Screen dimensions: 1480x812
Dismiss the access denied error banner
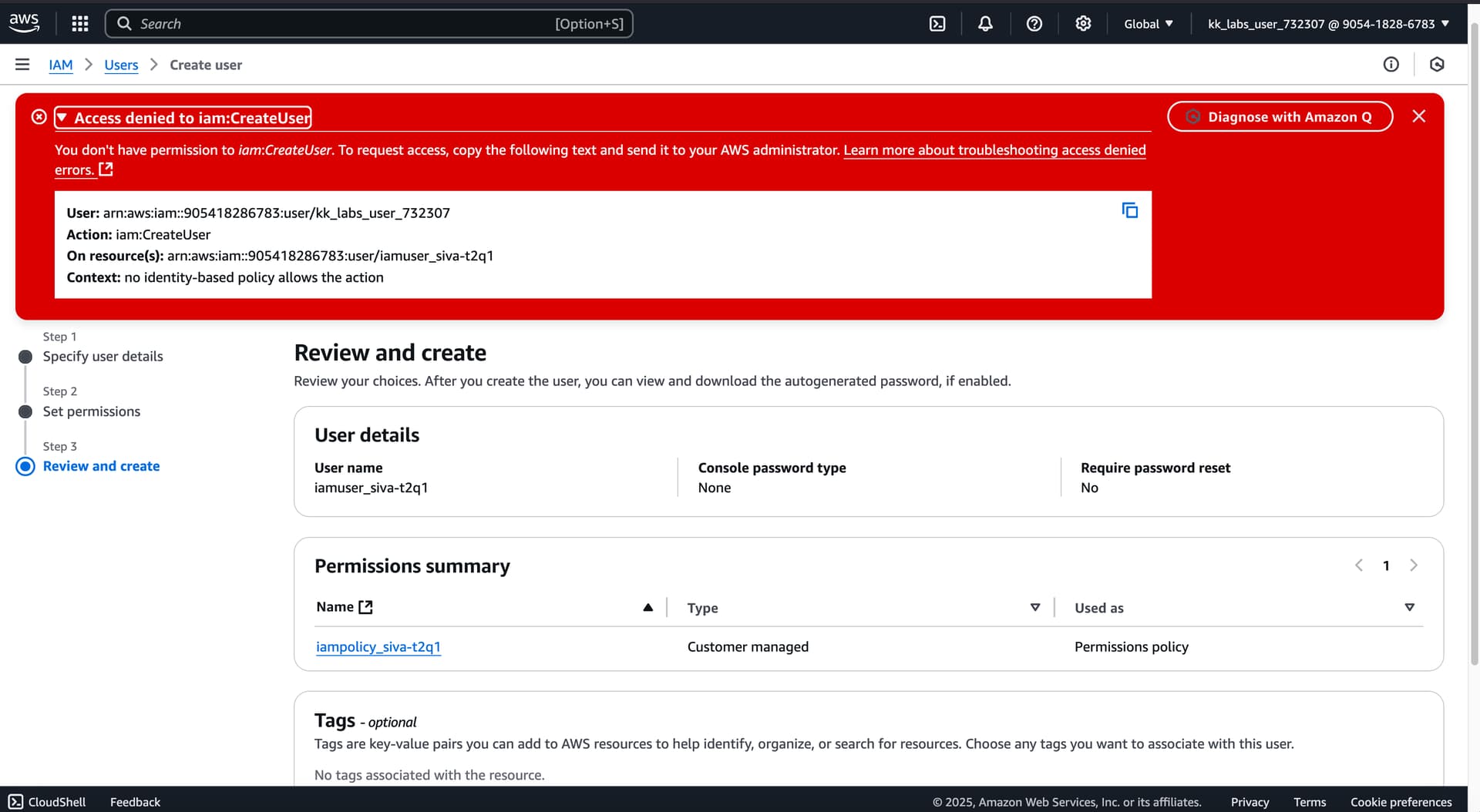1418,116
